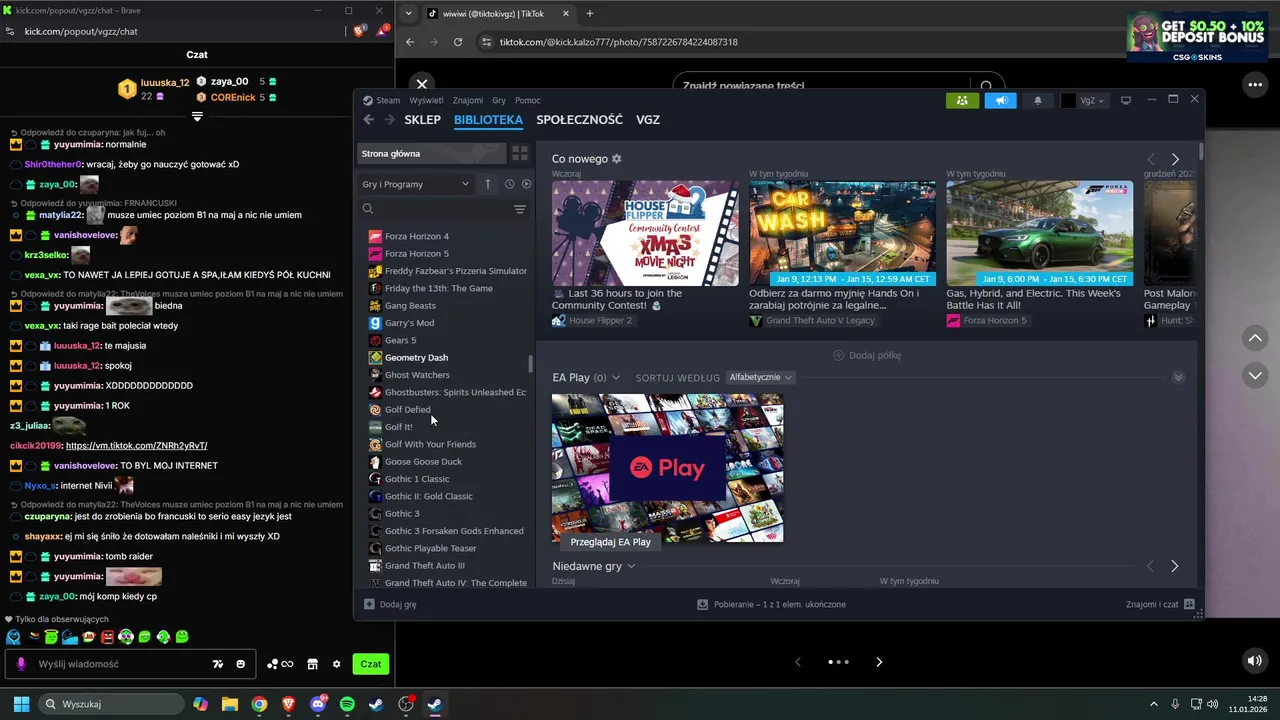
Task: Open House Flipper Community Contest news thumbnail
Action: click(x=645, y=233)
